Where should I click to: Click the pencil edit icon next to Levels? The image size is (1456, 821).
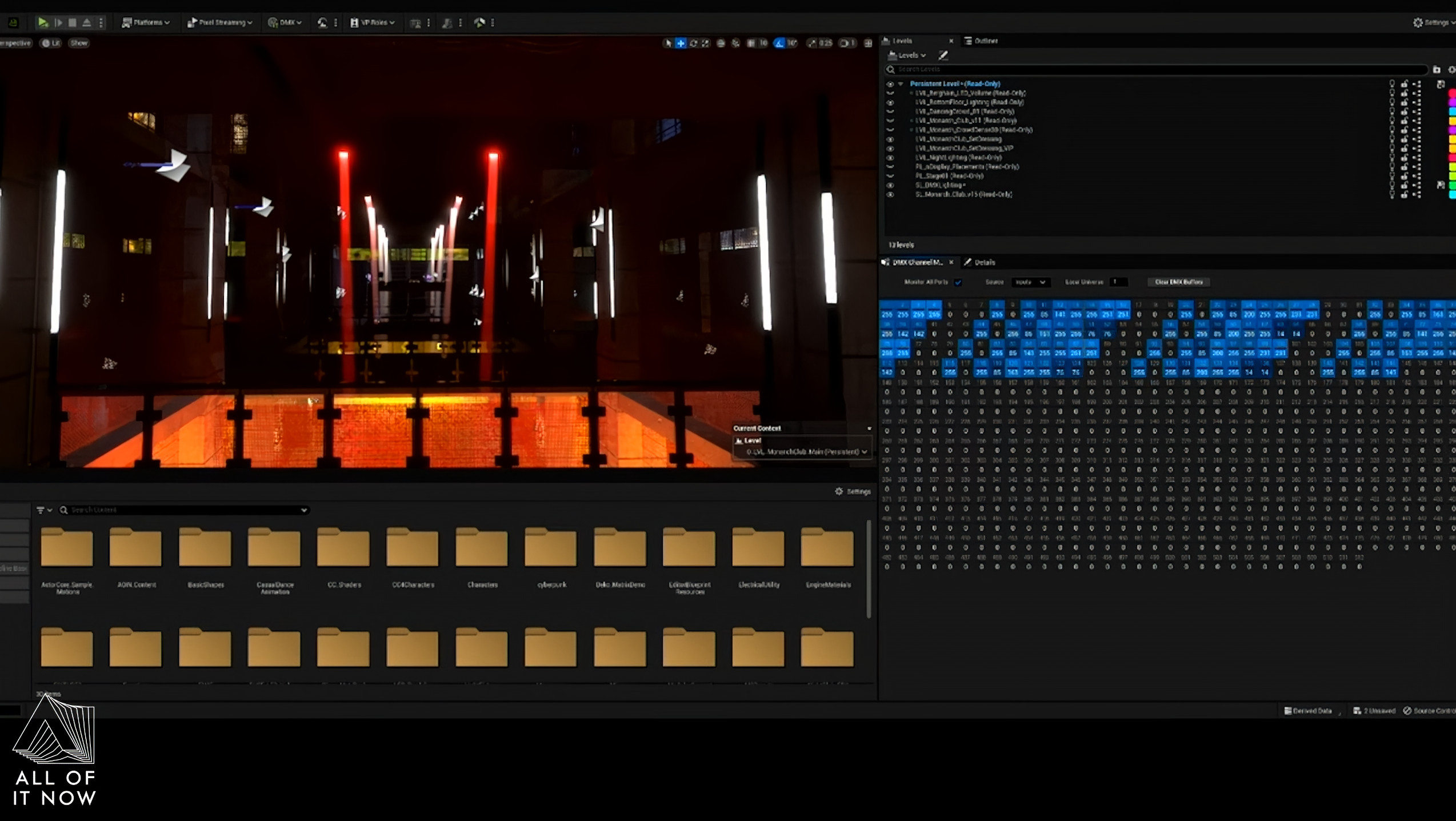tap(943, 55)
